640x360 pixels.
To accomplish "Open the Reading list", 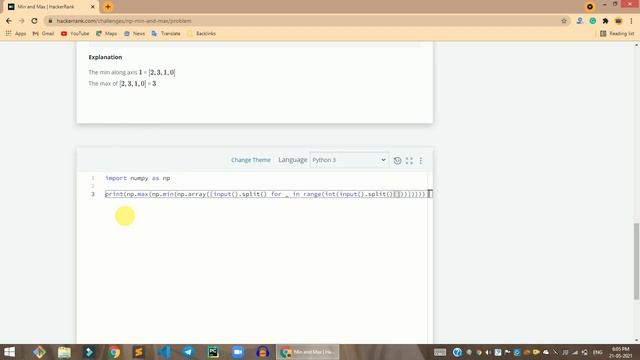I will point(617,33).
